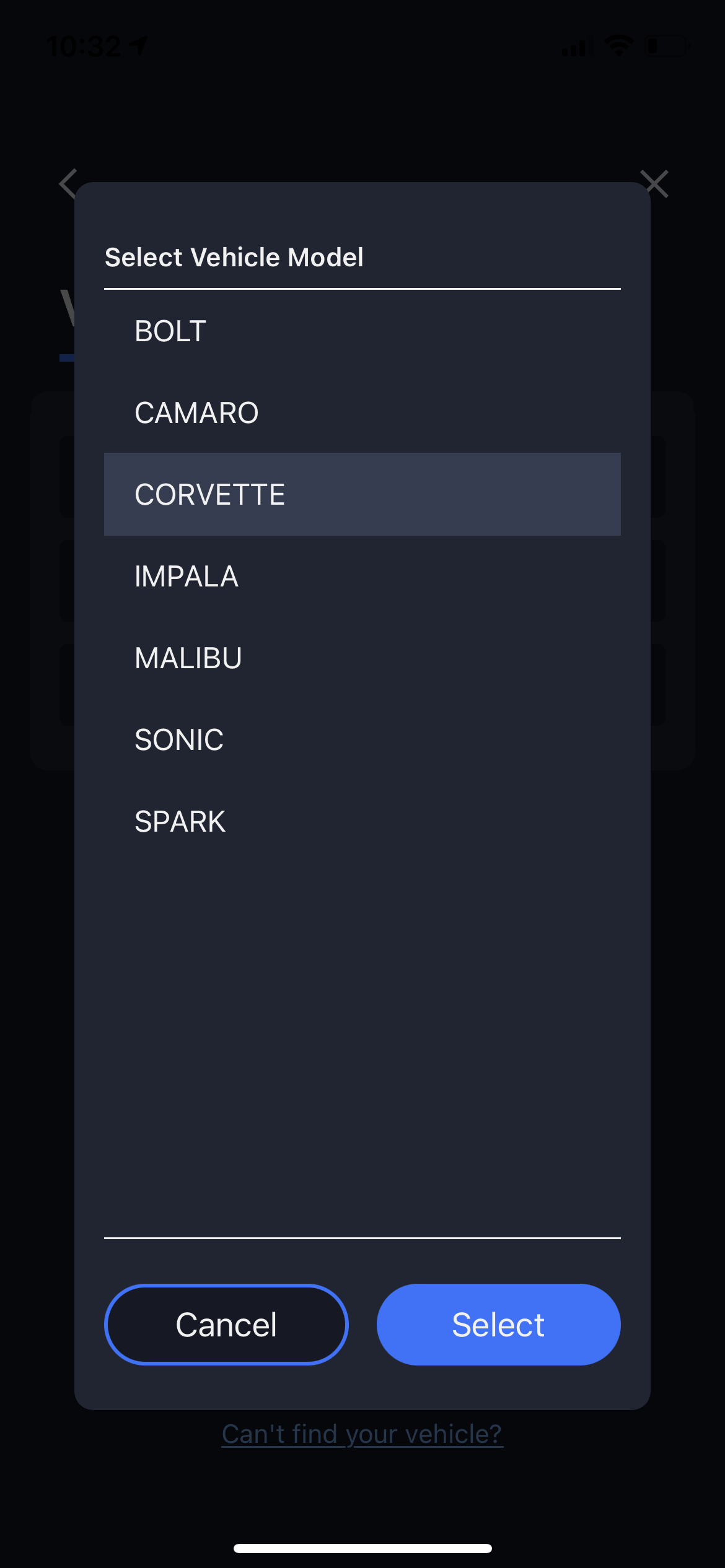Cancel the vehicle model selection
725x1568 pixels.
click(226, 1325)
